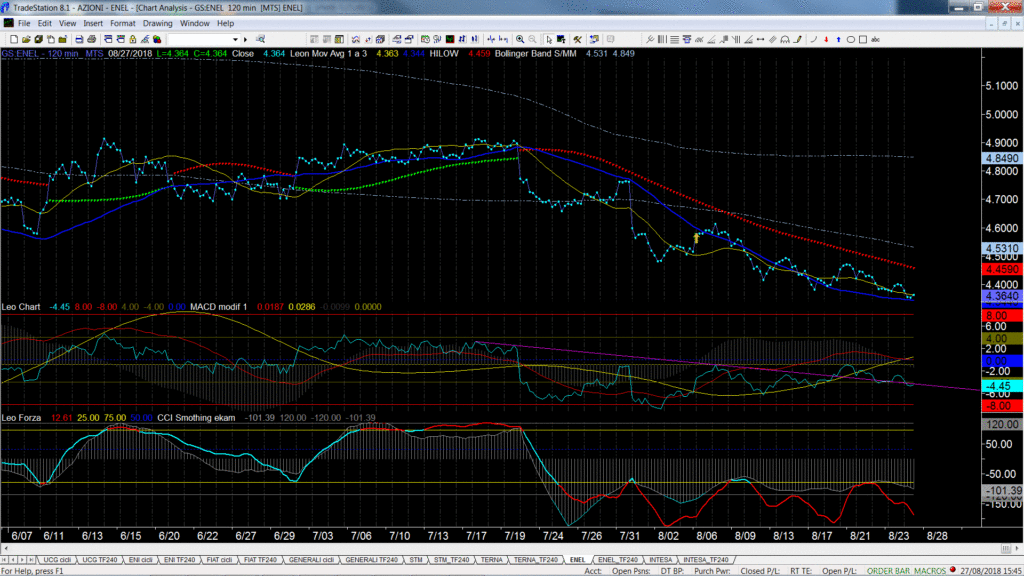
Task: Open the Help menu
Action: (225, 24)
